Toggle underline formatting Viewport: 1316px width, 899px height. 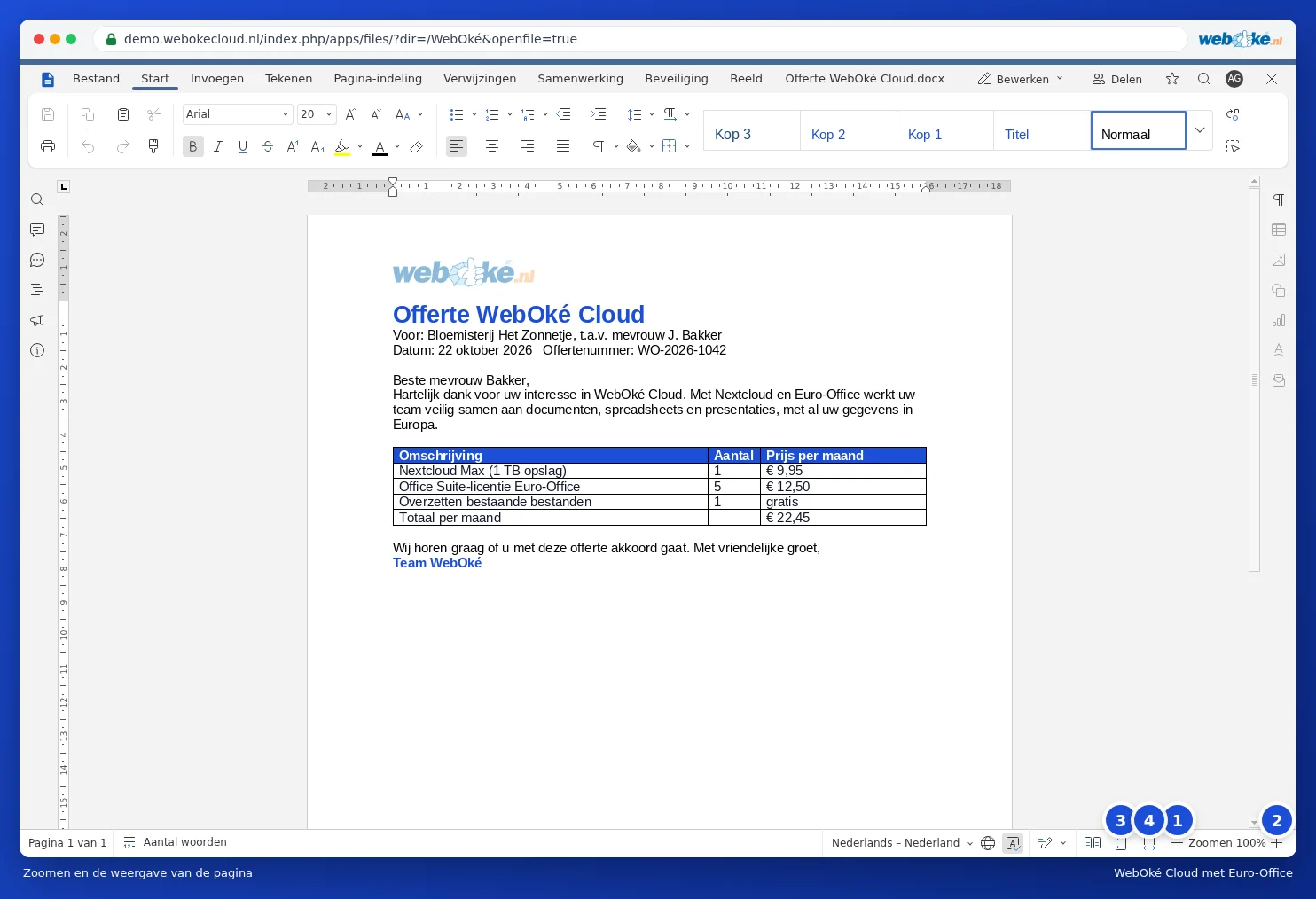(x=242, y=146)
